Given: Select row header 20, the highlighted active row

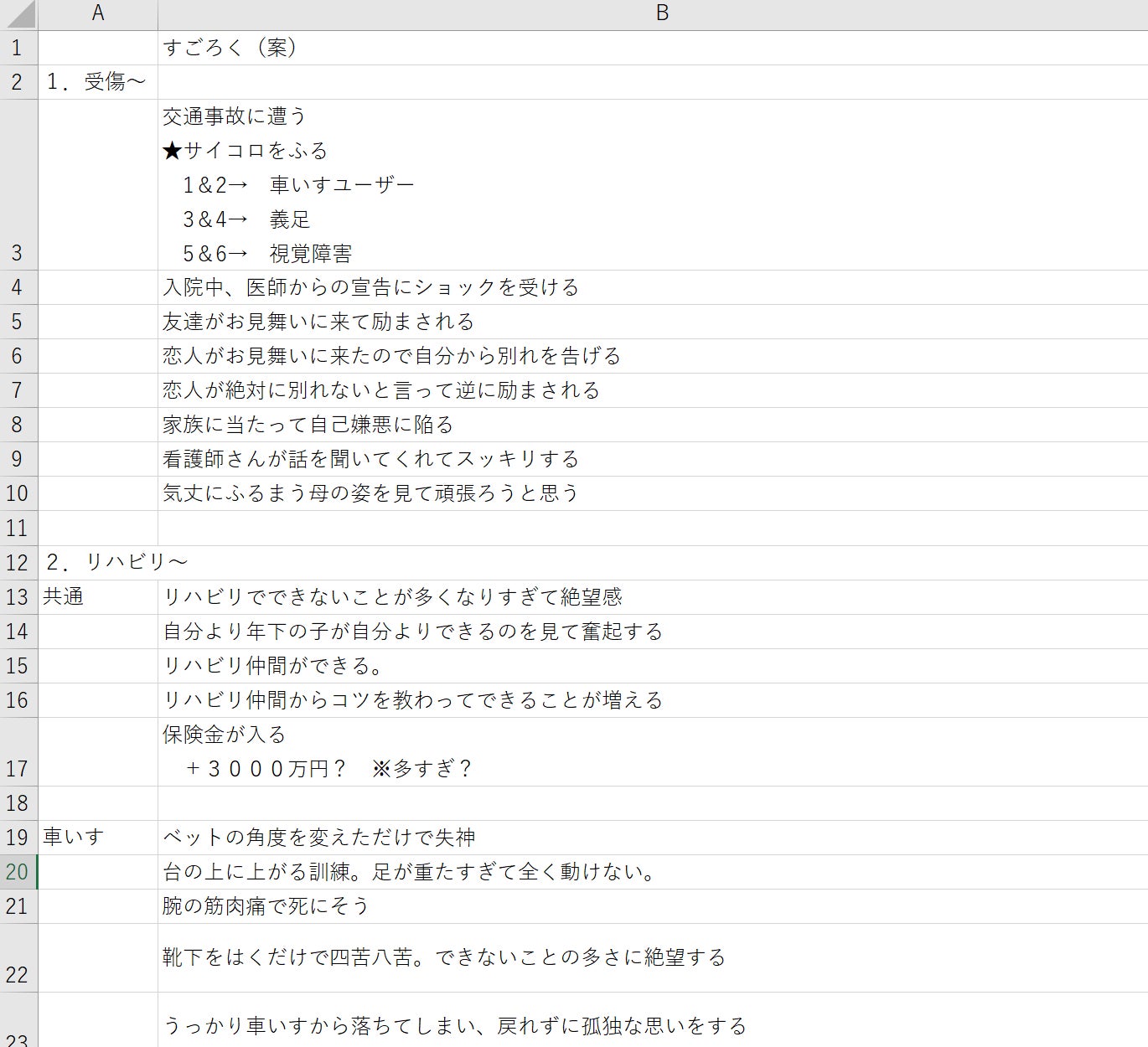Looking at the screenshot, I should pyautogui.click(x=18, y=871).
